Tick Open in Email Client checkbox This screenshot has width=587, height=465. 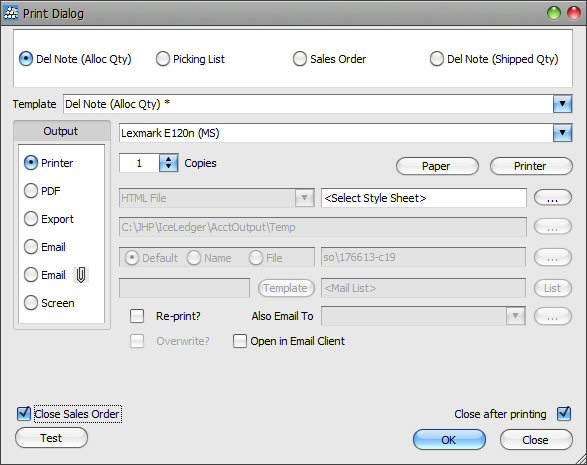[240, 341]
